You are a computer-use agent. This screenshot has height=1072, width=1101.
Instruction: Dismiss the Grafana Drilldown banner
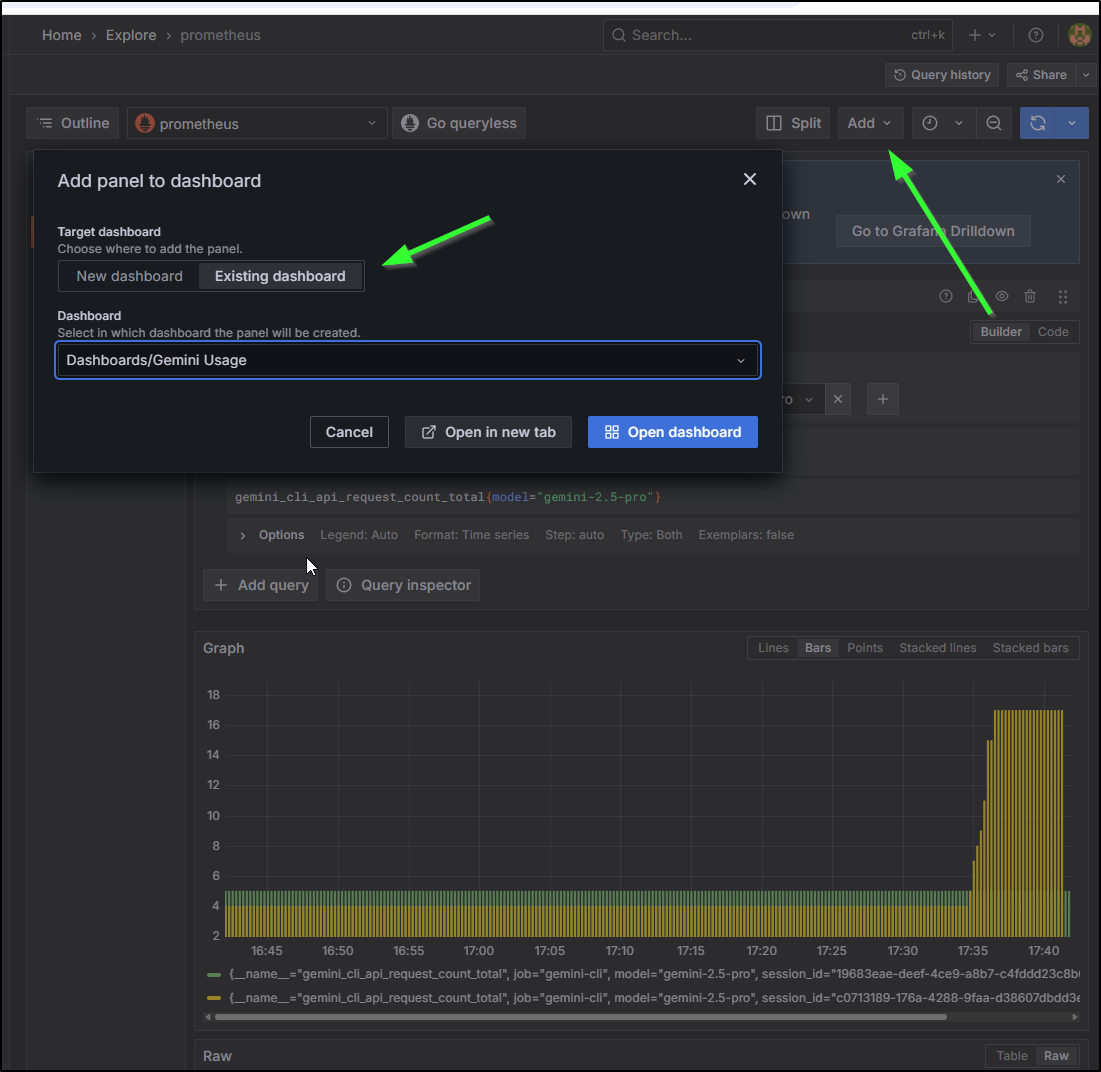(x=1061, y=180)
